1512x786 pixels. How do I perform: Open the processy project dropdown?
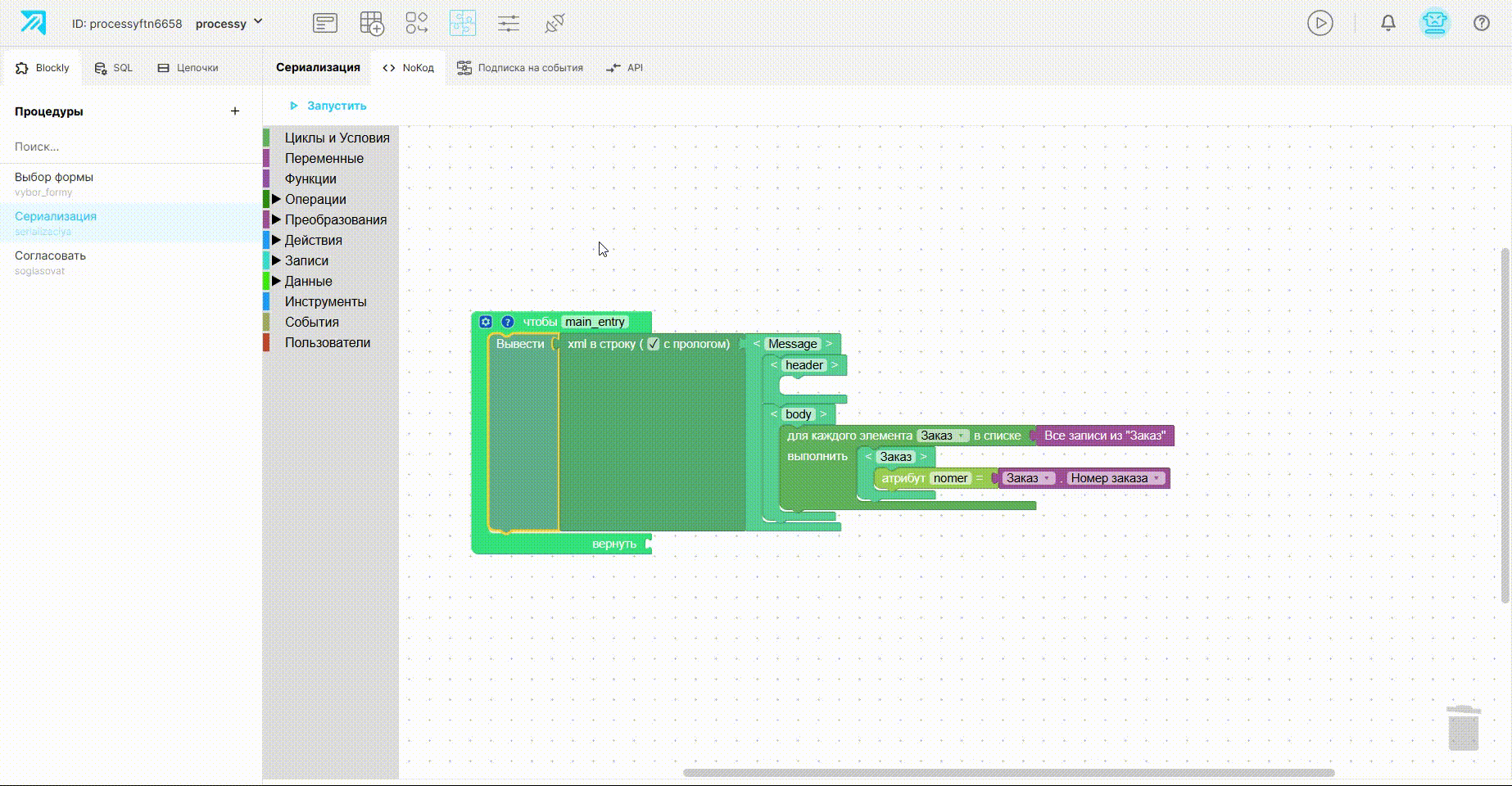pos(229,23)
